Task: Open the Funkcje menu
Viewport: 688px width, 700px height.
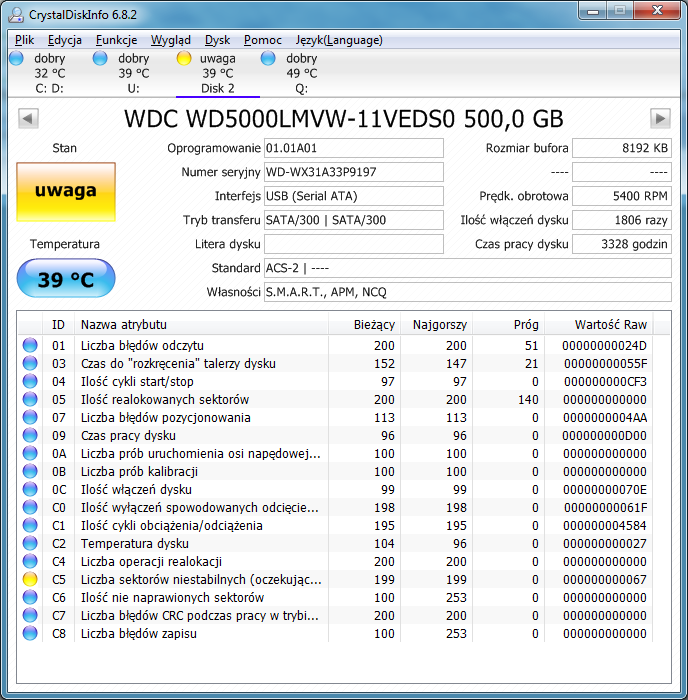Action: pyautogui.click(x=117, y=40)
